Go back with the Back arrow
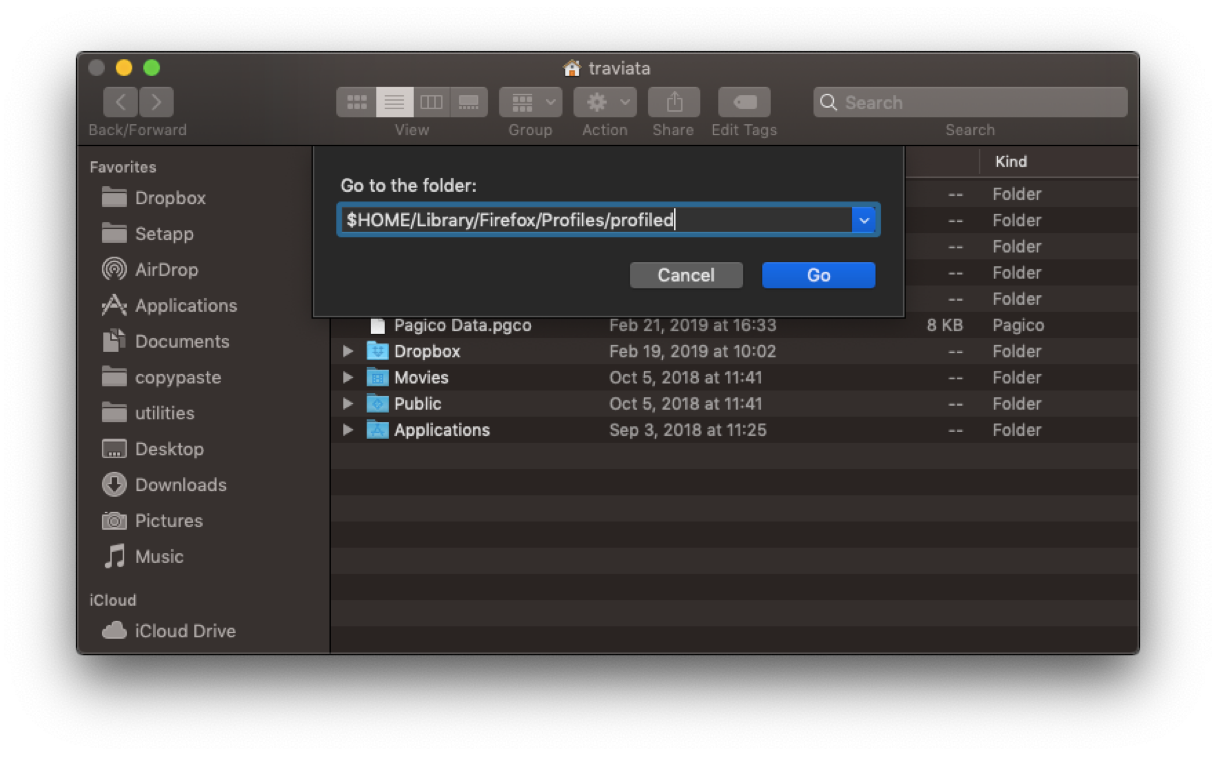The image size is (1216, 760). [120, 102]
